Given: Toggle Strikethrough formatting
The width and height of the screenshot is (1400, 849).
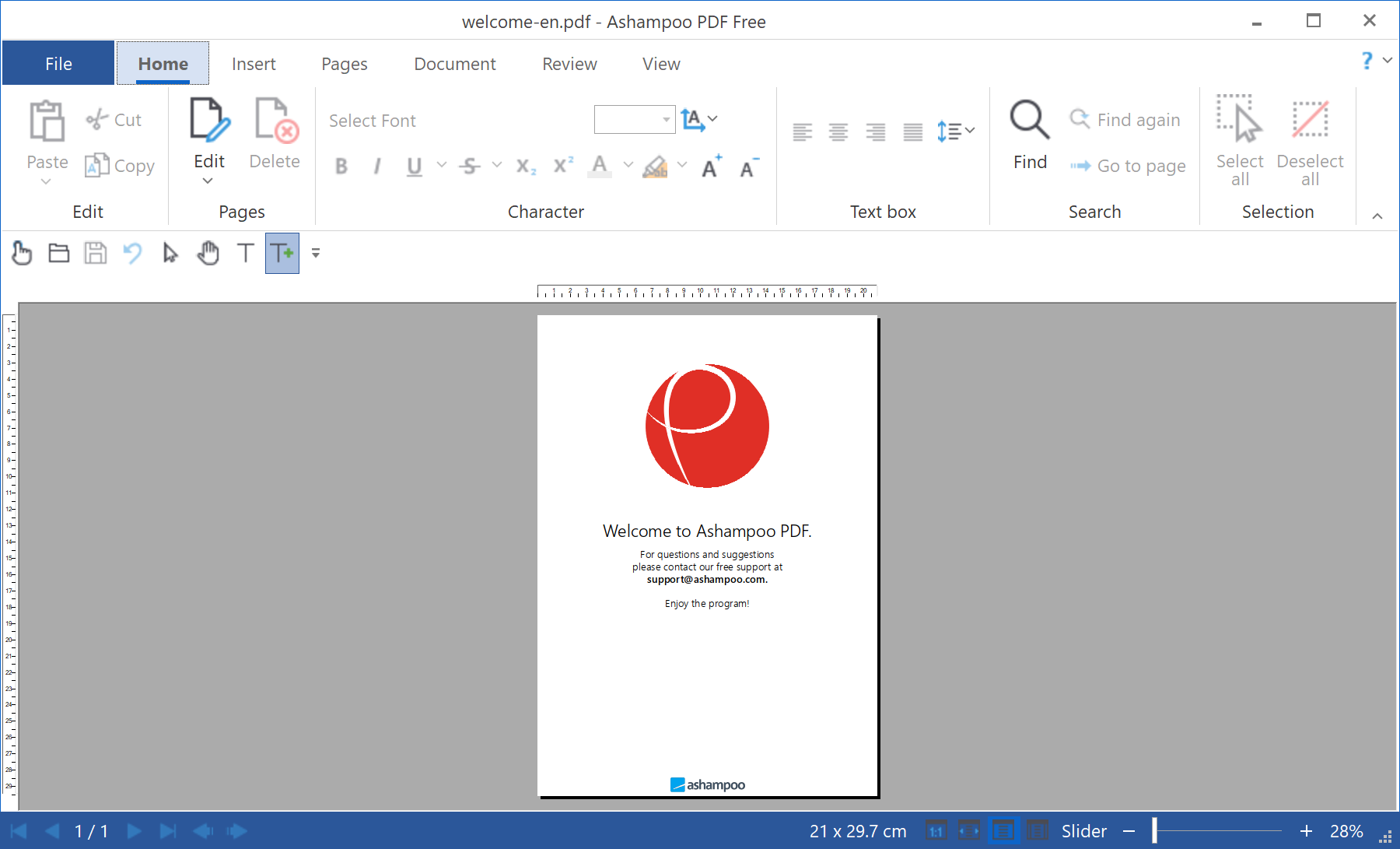Looking at the screenshot, I should click(x=469, y=166).
